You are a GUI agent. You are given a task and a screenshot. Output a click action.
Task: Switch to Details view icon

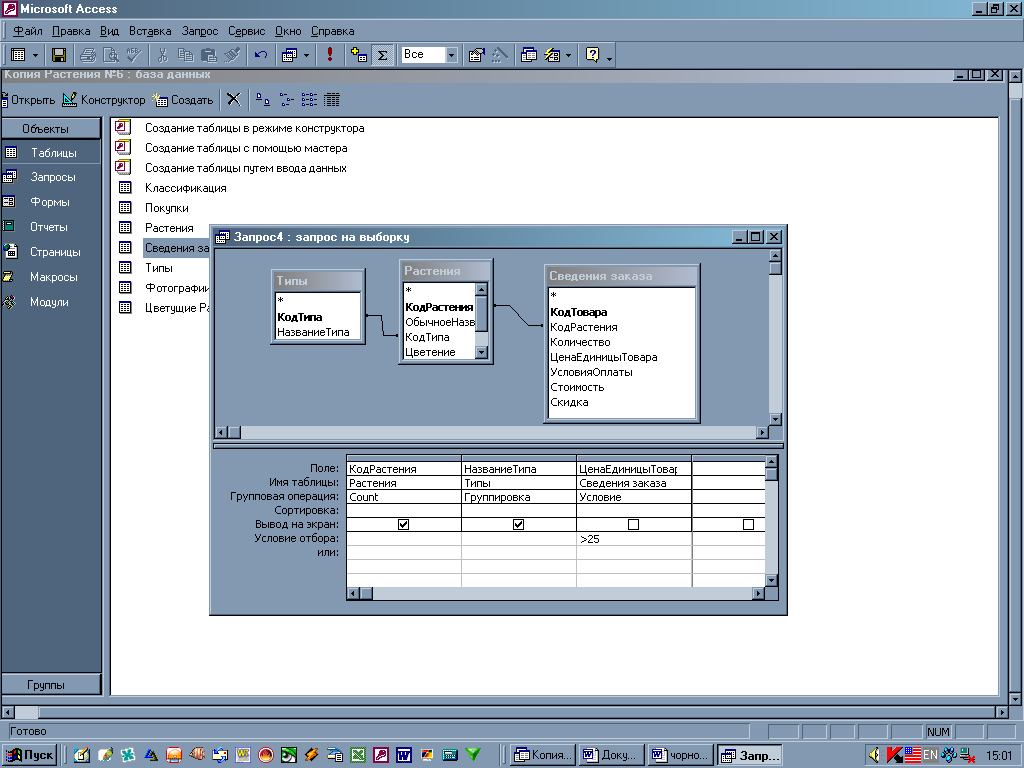pos(332,100)
